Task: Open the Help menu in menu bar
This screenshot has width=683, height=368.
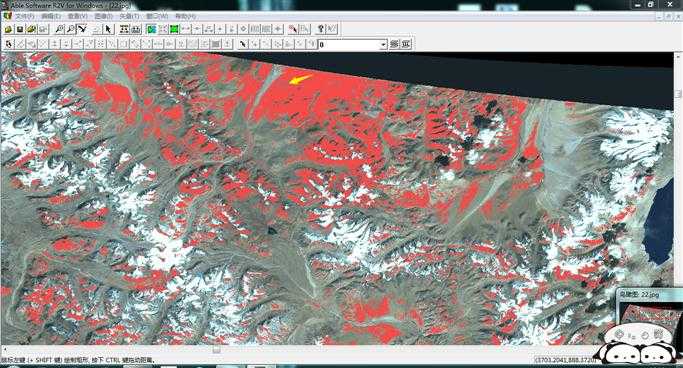Action: 186,16
